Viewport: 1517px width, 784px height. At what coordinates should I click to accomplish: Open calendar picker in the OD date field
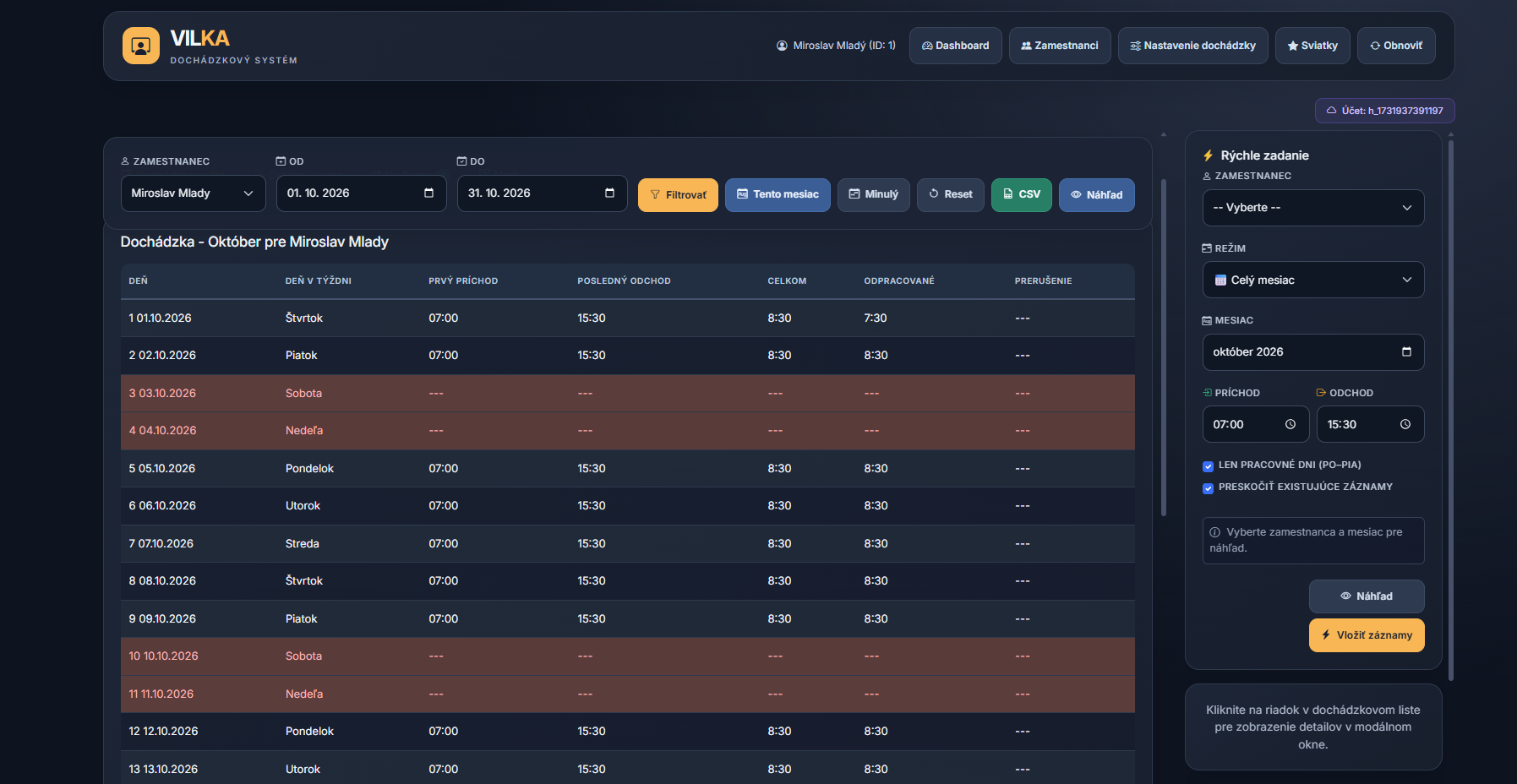pos(428,193)
